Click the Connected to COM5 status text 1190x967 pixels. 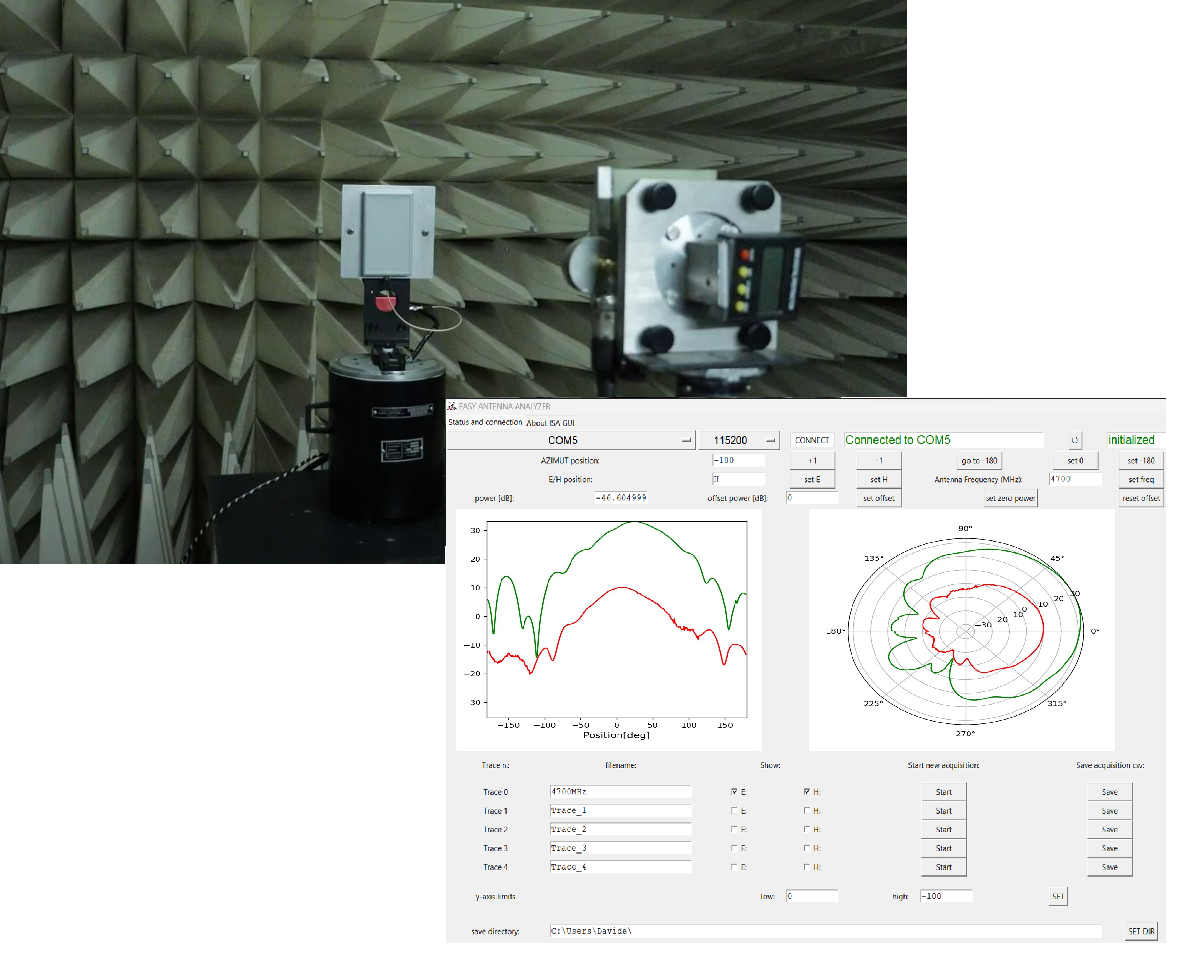tap(898, 440)
